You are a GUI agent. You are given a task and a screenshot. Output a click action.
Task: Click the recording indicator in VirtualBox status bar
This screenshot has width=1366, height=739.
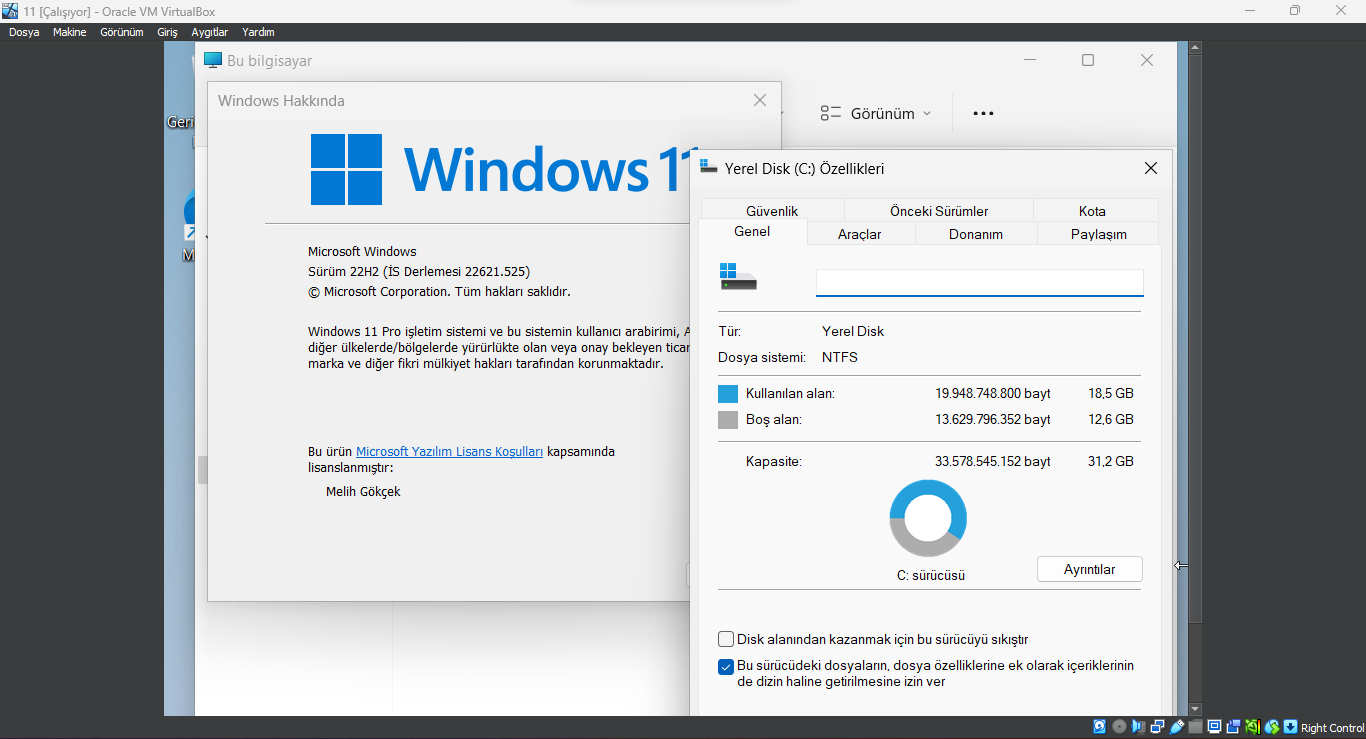[1234, 727]
